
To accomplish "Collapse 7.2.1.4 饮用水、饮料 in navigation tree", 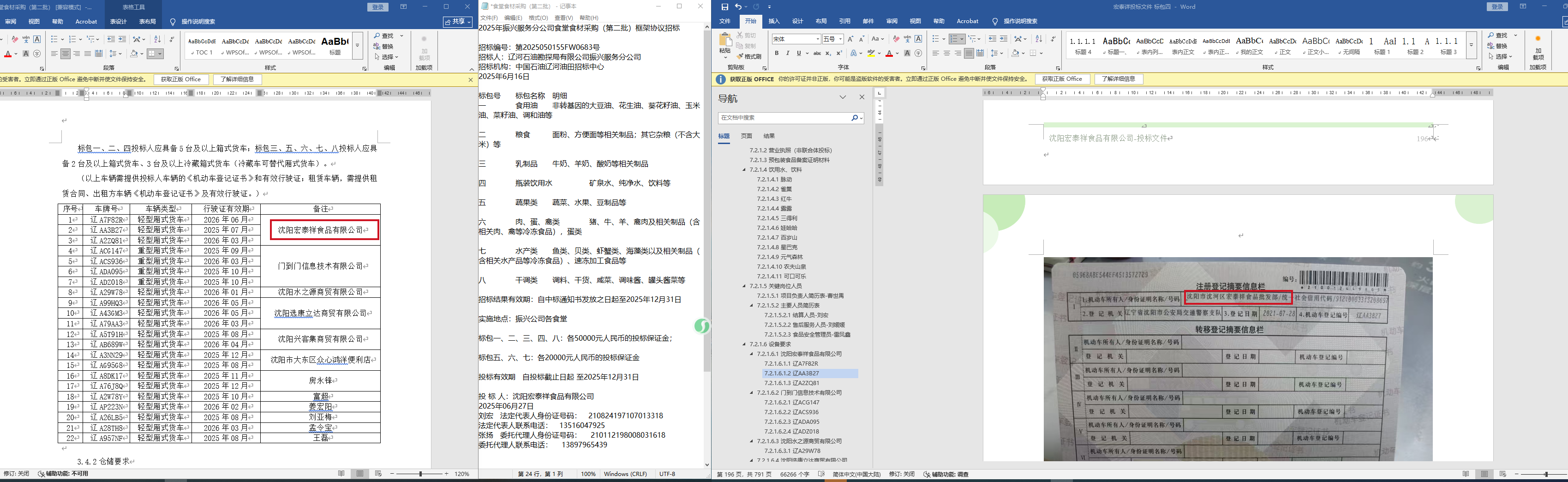I will click(744, 169).
